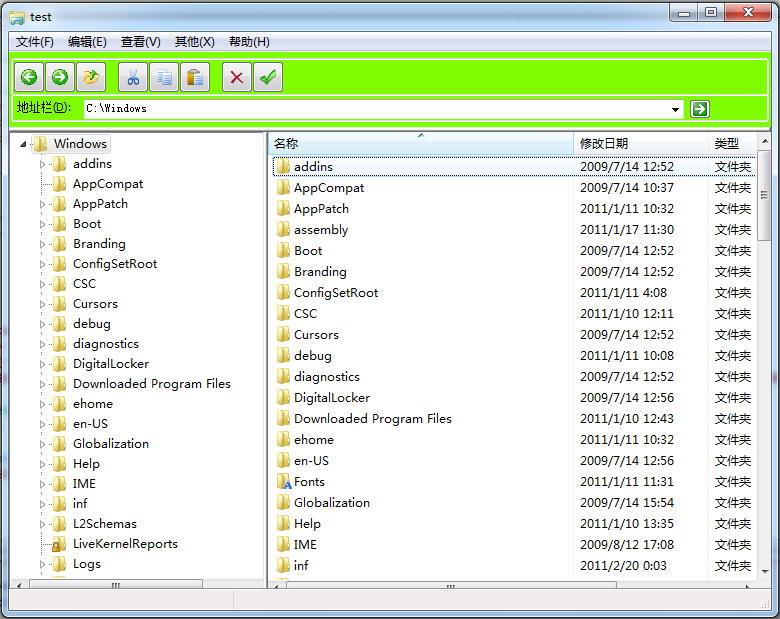Open the 帮助(H) menu
This screenshot has height=619, width=780.
pos(249,42)
